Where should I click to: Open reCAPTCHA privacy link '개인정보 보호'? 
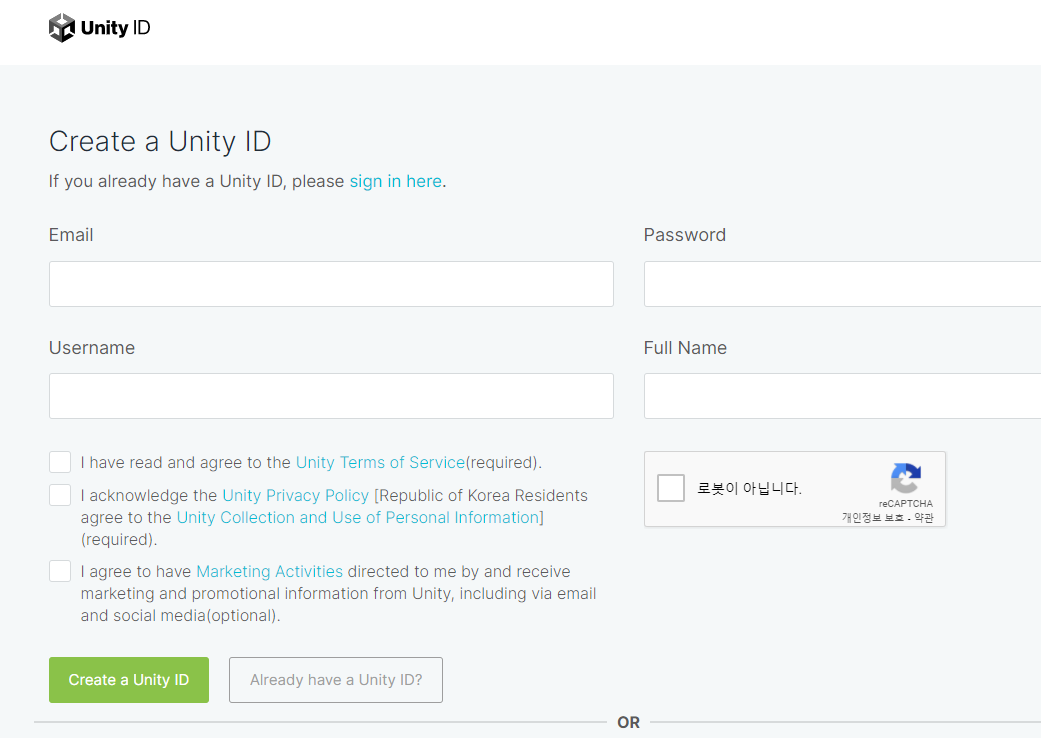[873, 518]
